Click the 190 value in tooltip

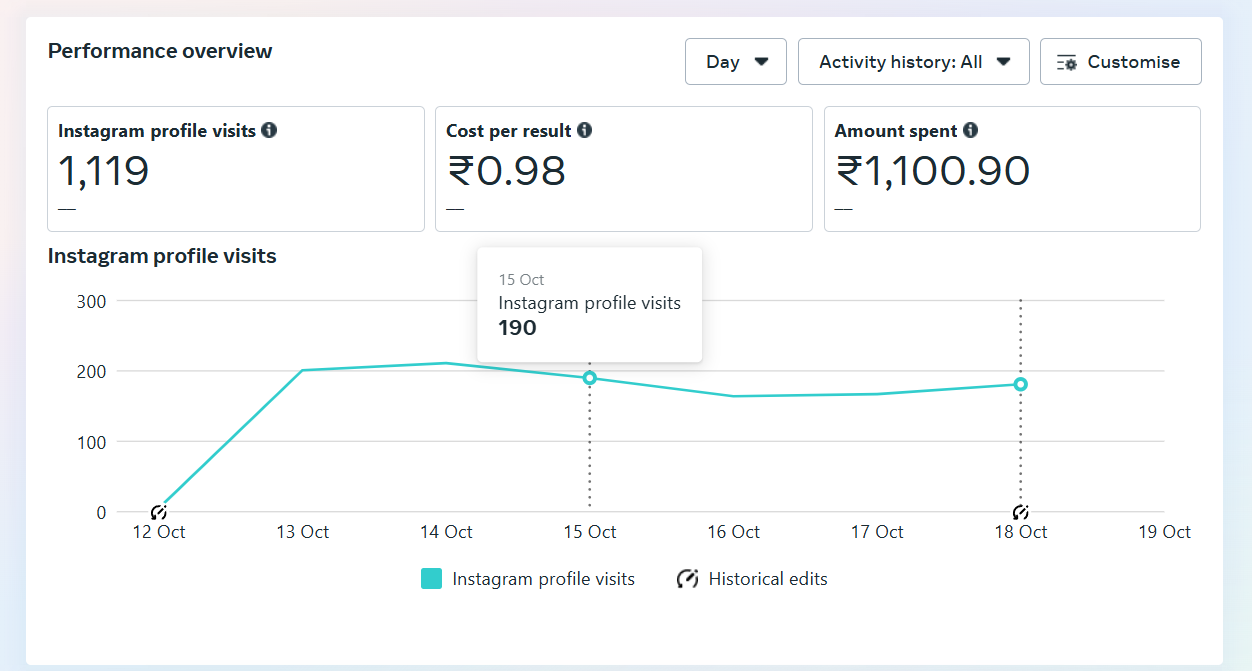[x=518, y=328]
